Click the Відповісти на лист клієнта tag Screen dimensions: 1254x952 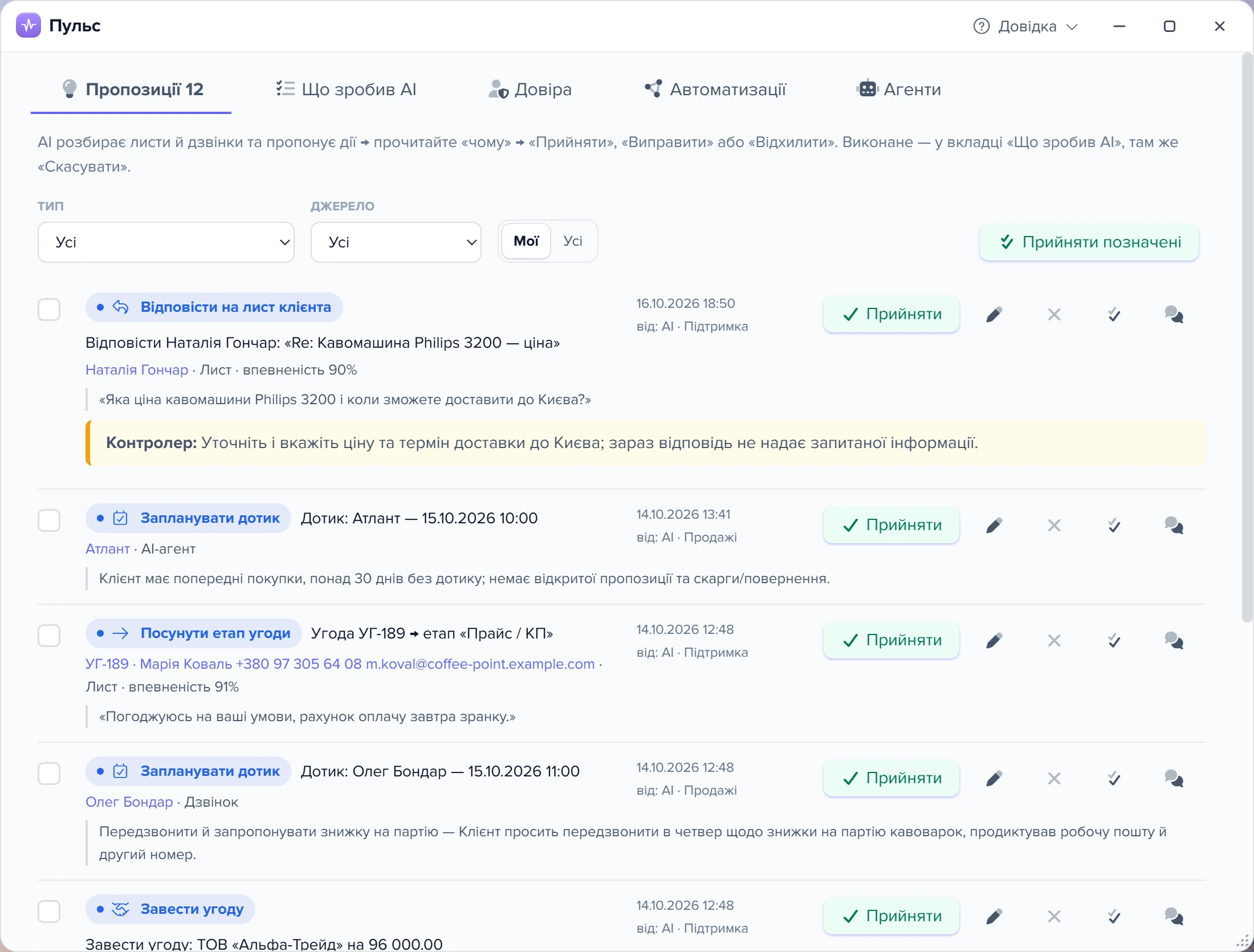click(214, 307)
